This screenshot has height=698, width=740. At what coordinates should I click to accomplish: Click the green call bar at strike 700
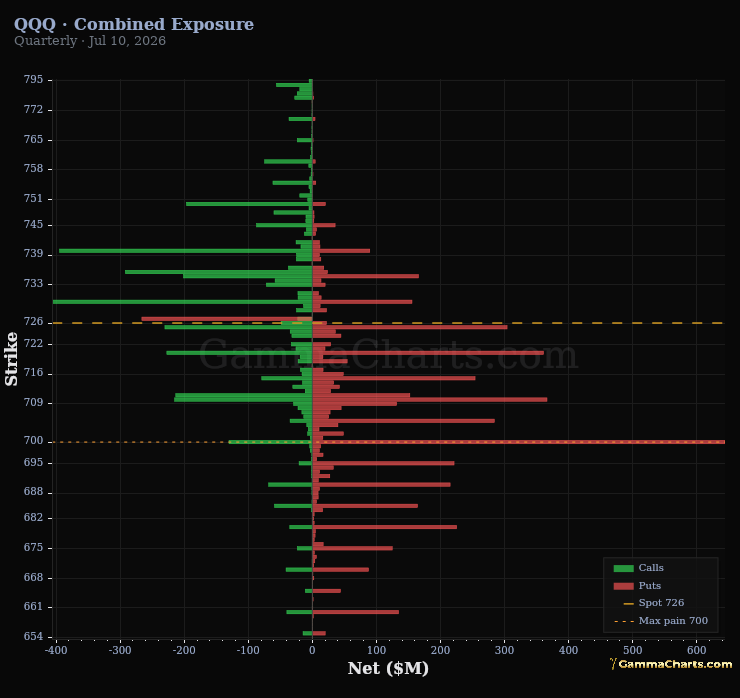(x=270, y=442)
